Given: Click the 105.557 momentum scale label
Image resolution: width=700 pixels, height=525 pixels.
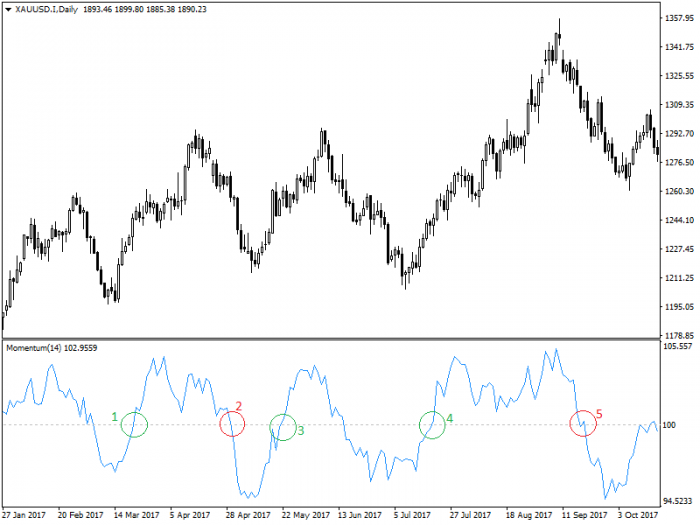Looking at the screenshot, I should point(678,346).
